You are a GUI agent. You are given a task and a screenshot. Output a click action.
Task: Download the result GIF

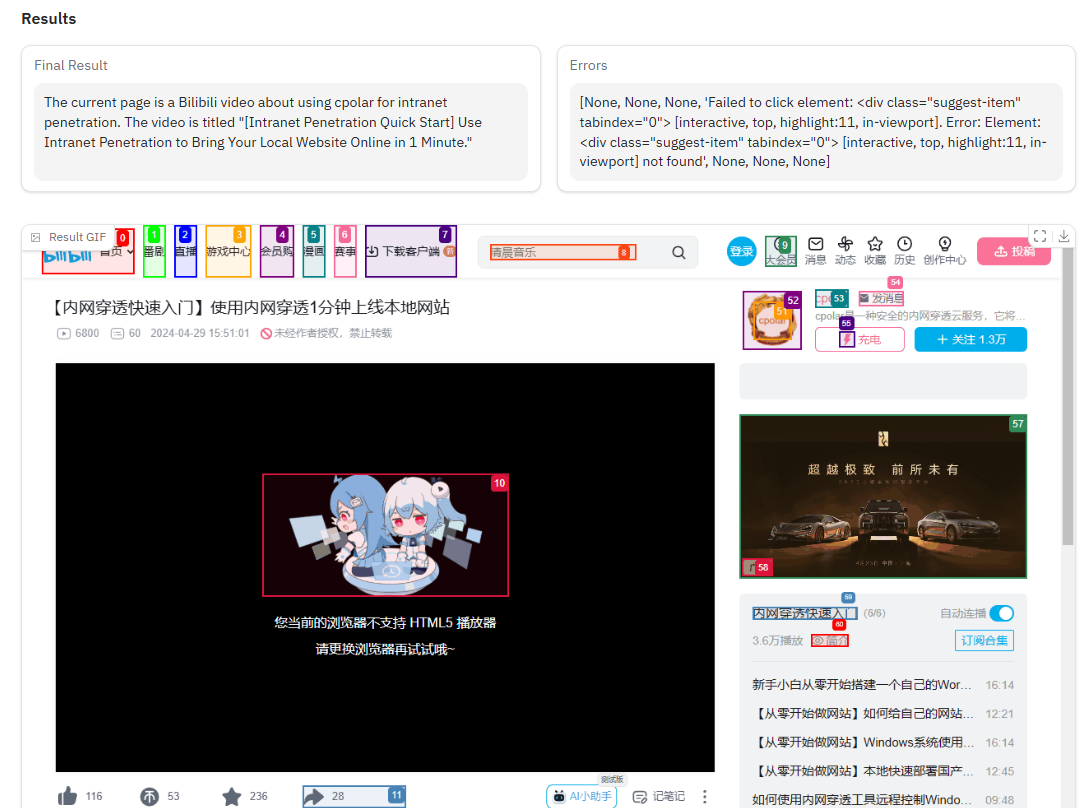coord(1064,236)
